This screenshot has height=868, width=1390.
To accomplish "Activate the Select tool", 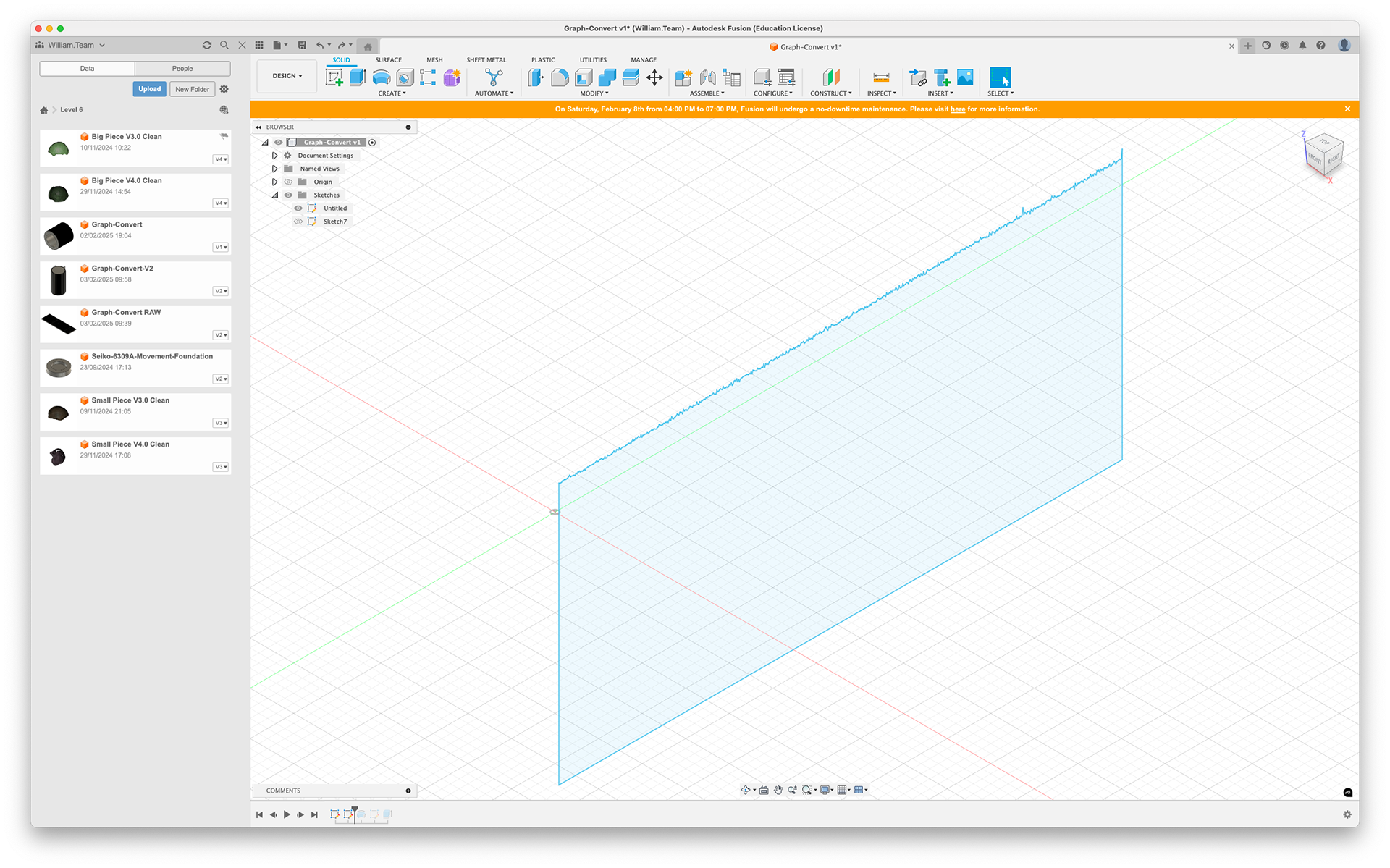I will [x=1001, y=77].
